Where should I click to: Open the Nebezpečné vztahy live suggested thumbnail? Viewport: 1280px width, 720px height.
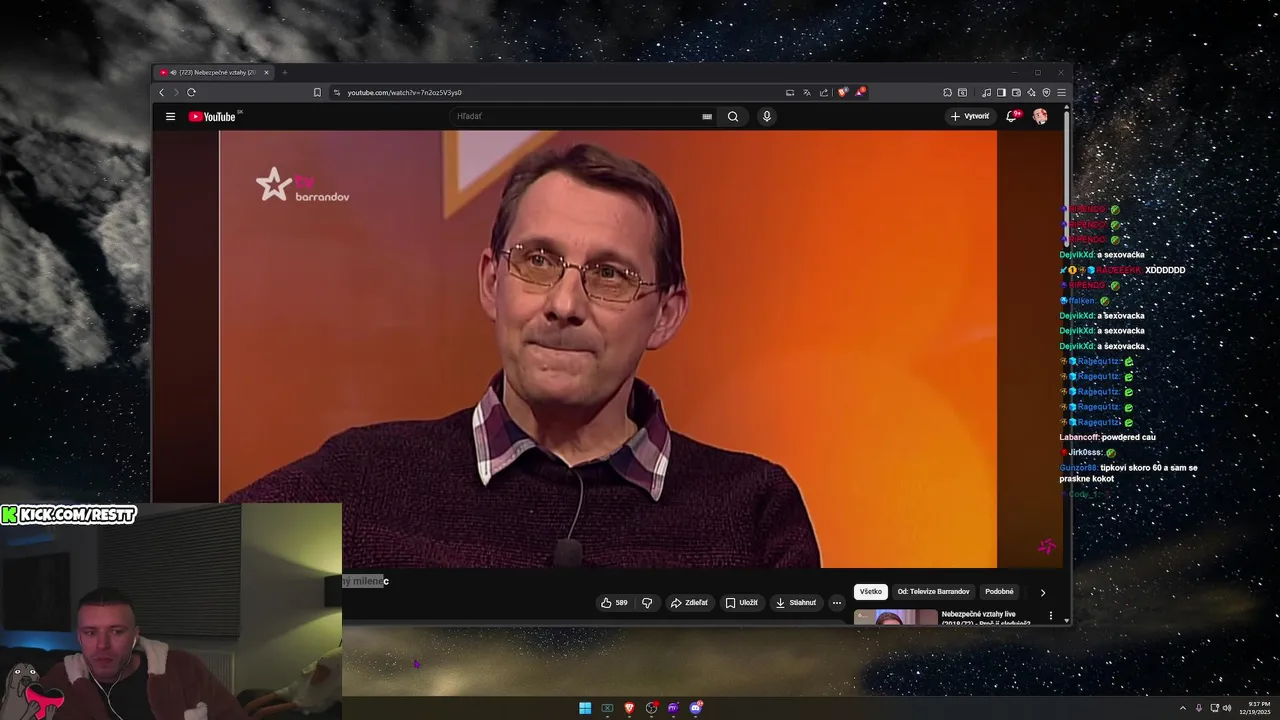pos(896,617)
